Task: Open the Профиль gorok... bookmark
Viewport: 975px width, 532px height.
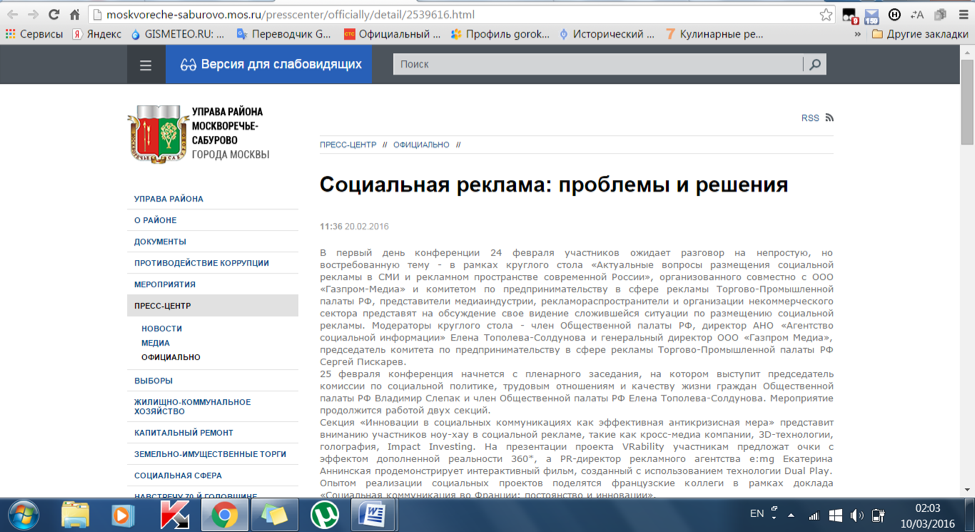Action: point(500,34)
